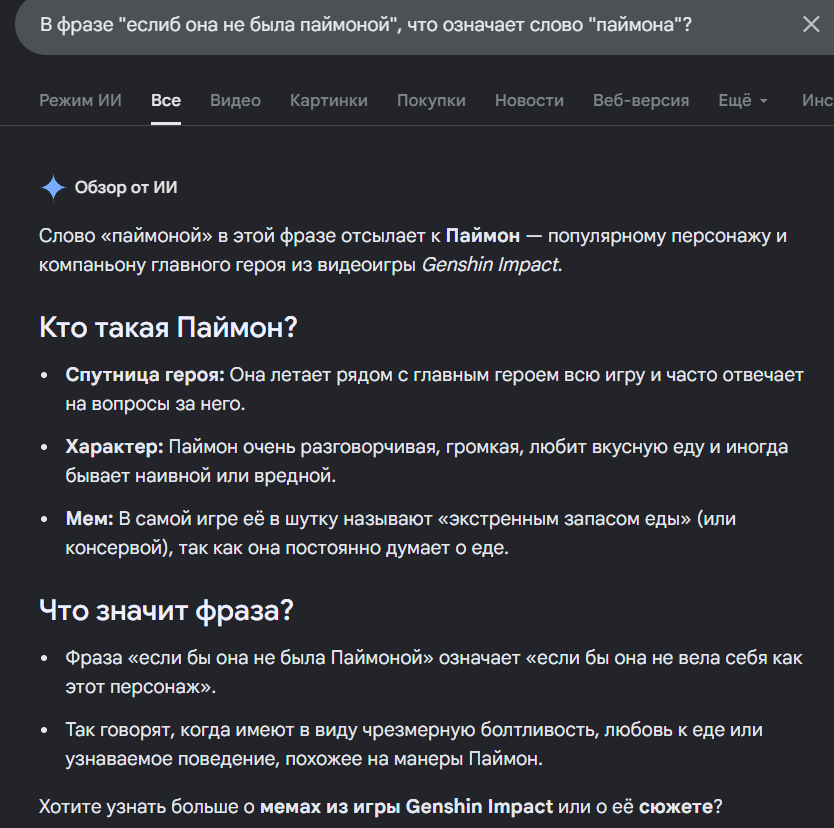834x828 pixels.
Task: Switch to Веб-версия results
Action: (641, 100)
